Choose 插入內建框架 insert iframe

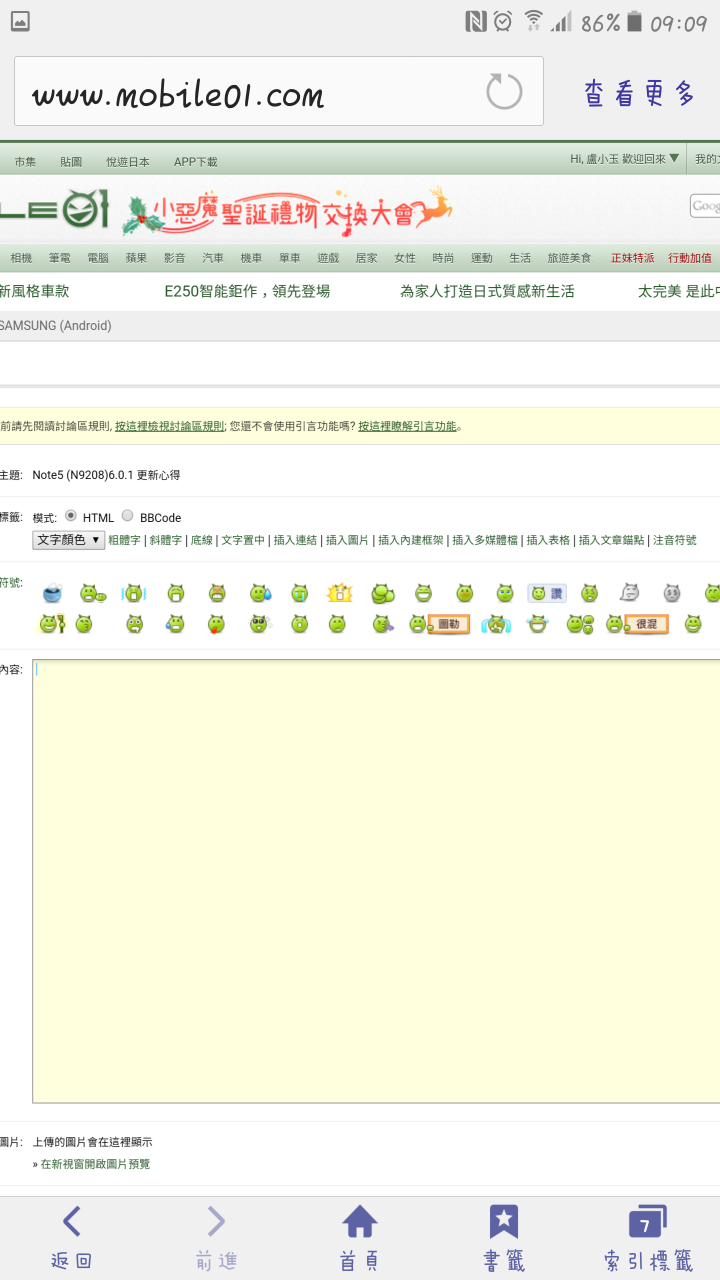[x=410, y=540]
